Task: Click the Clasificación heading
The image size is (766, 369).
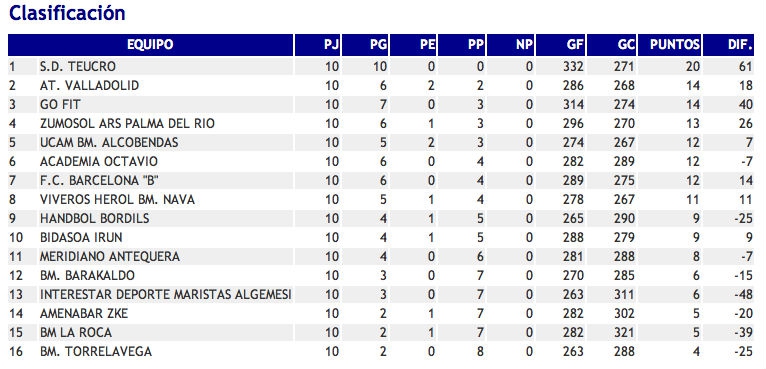Action: point(67,13)
